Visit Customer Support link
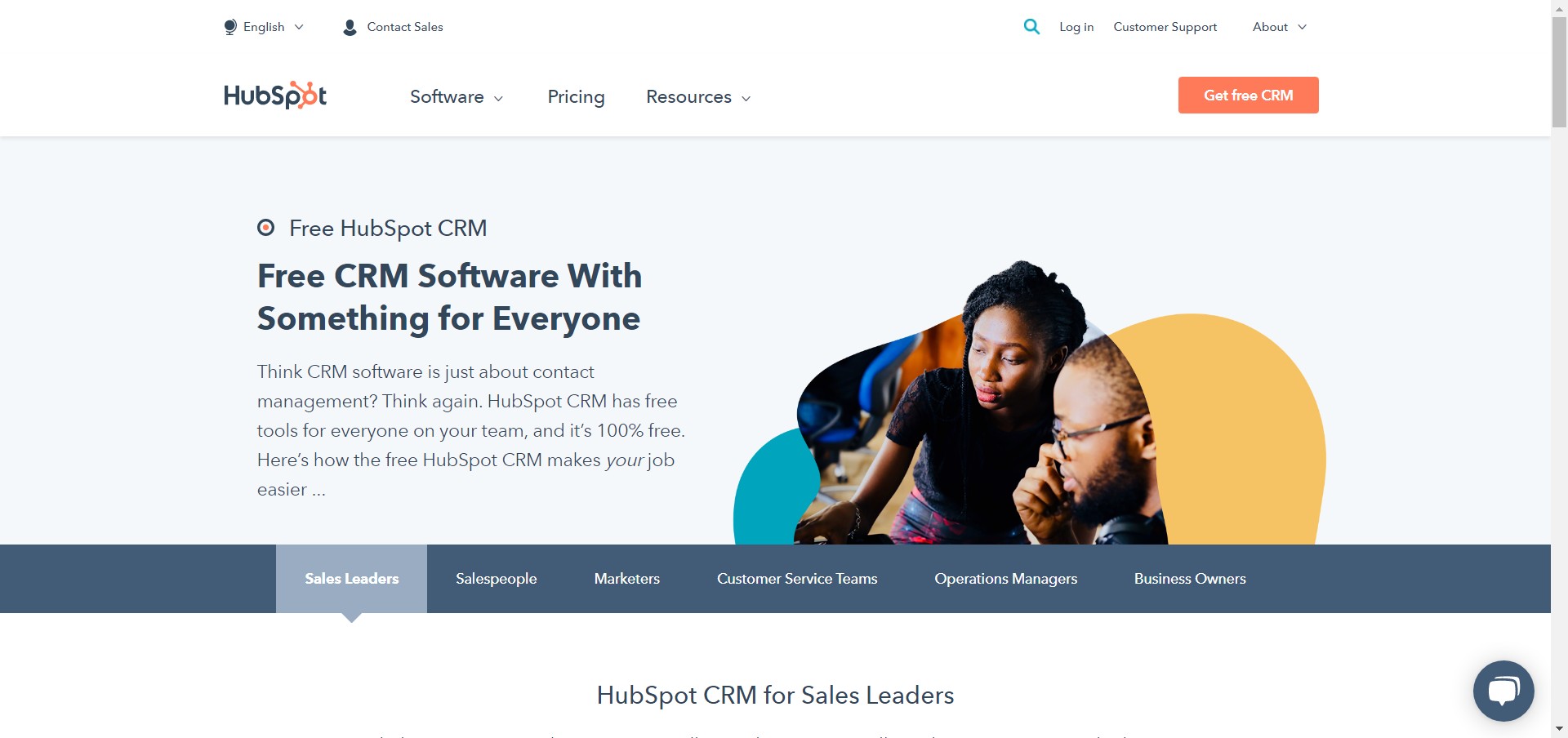Image resolution: width=1568 pixels, height=738 pixels. coord(1165,27)
